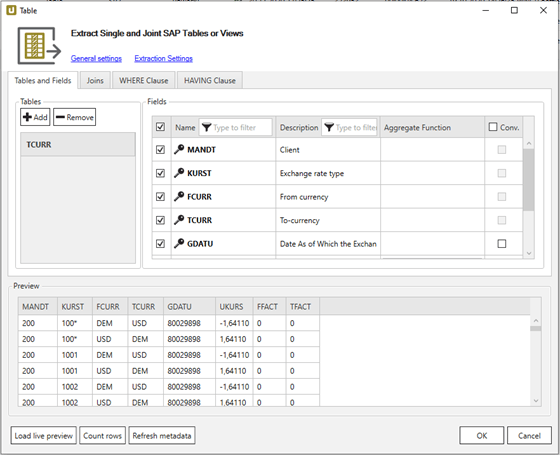Uncheck the TCURR field checkbox

tap(160, 220)
